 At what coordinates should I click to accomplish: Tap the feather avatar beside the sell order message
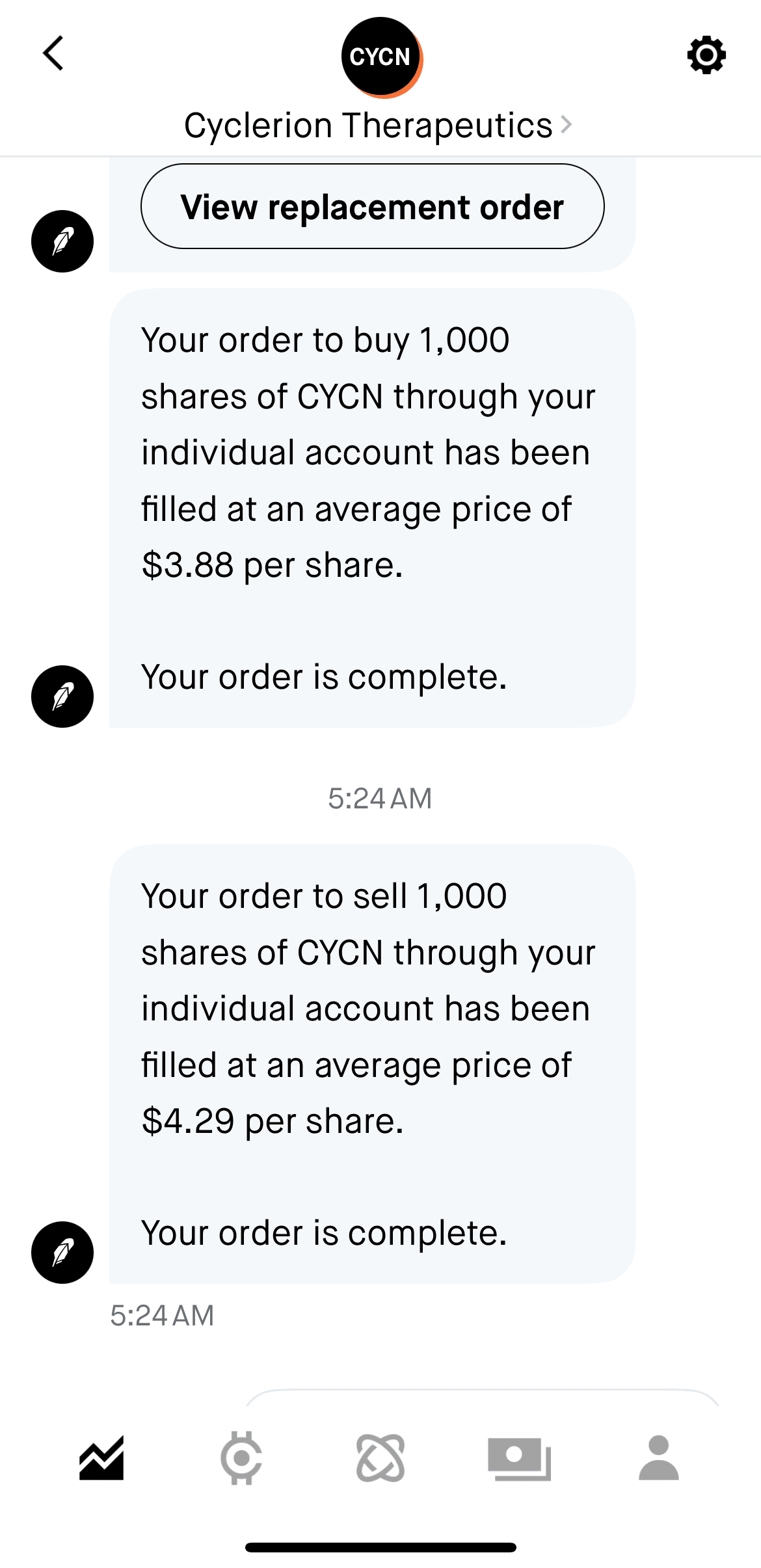[62, 1253]
